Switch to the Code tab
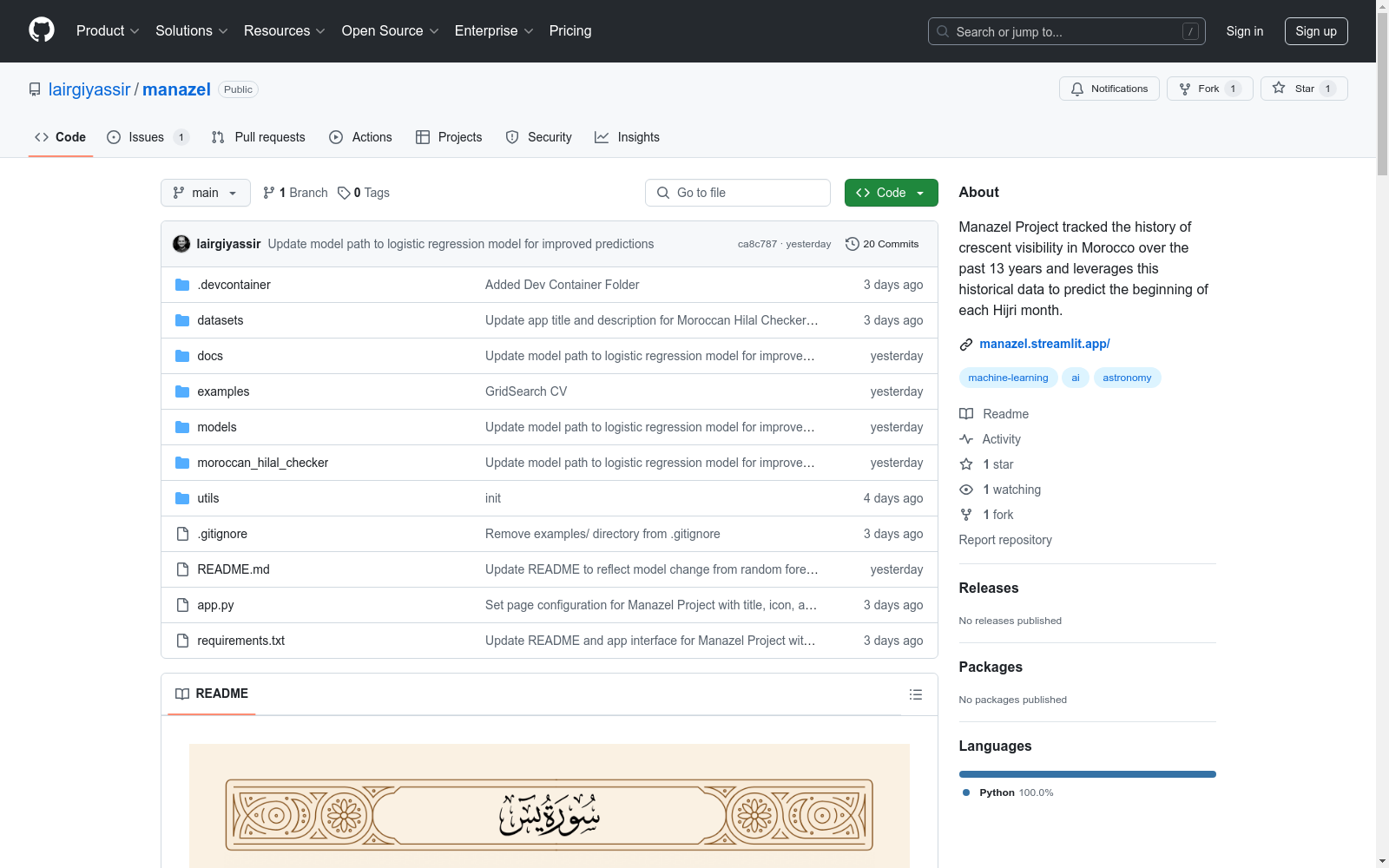Screen dimensions: 1389x868 point(61,137)
